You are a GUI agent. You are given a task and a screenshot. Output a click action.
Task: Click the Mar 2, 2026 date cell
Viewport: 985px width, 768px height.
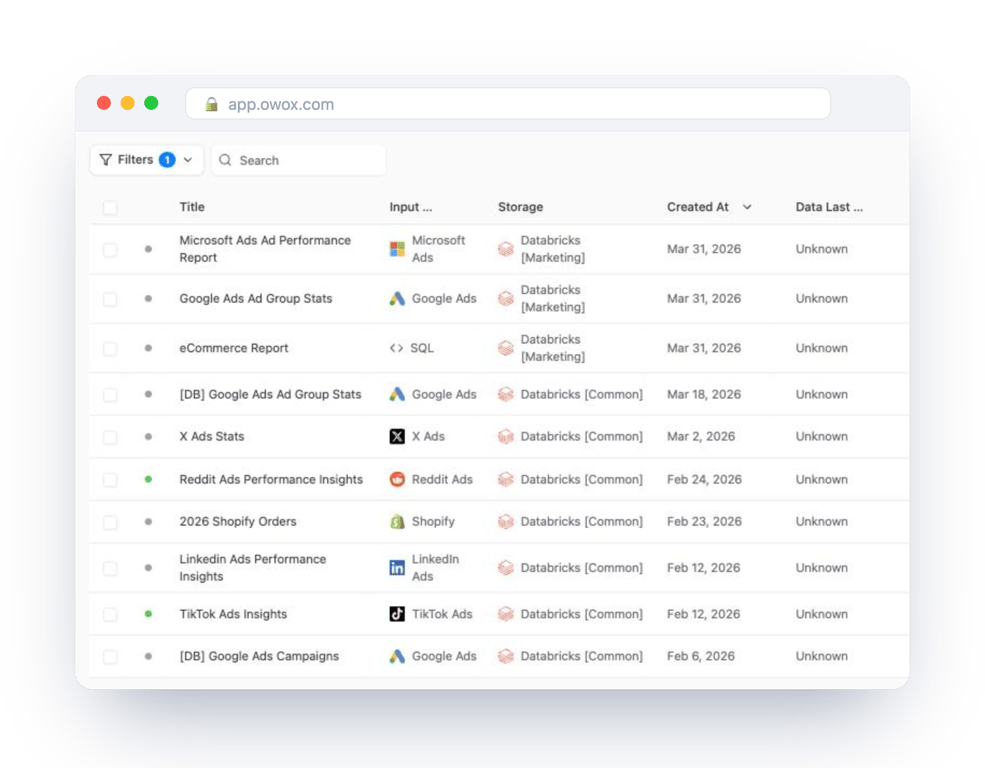[701, 436]
